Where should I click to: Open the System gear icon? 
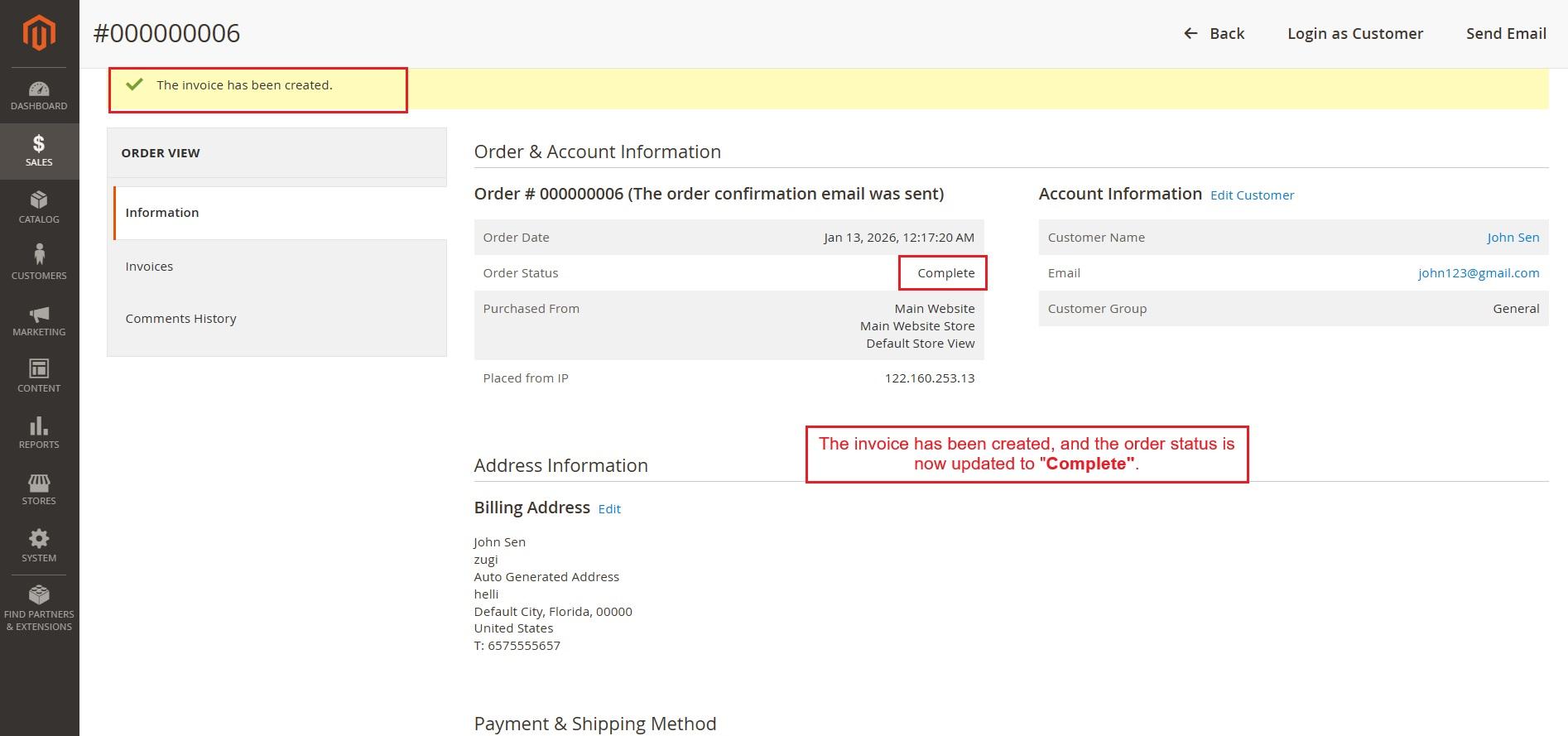(x=39, y=539)
